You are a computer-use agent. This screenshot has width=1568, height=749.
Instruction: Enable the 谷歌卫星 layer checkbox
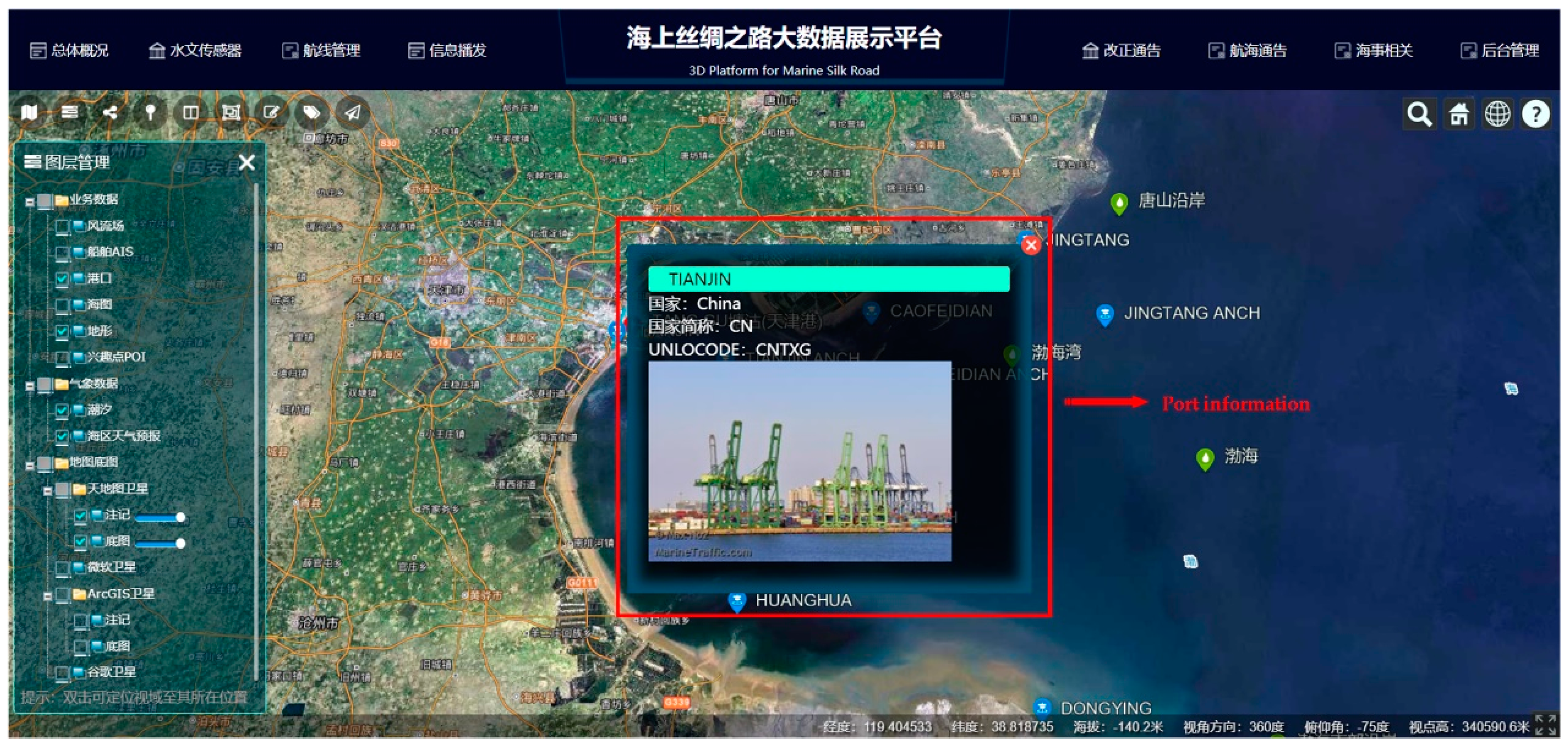(62, 673)
